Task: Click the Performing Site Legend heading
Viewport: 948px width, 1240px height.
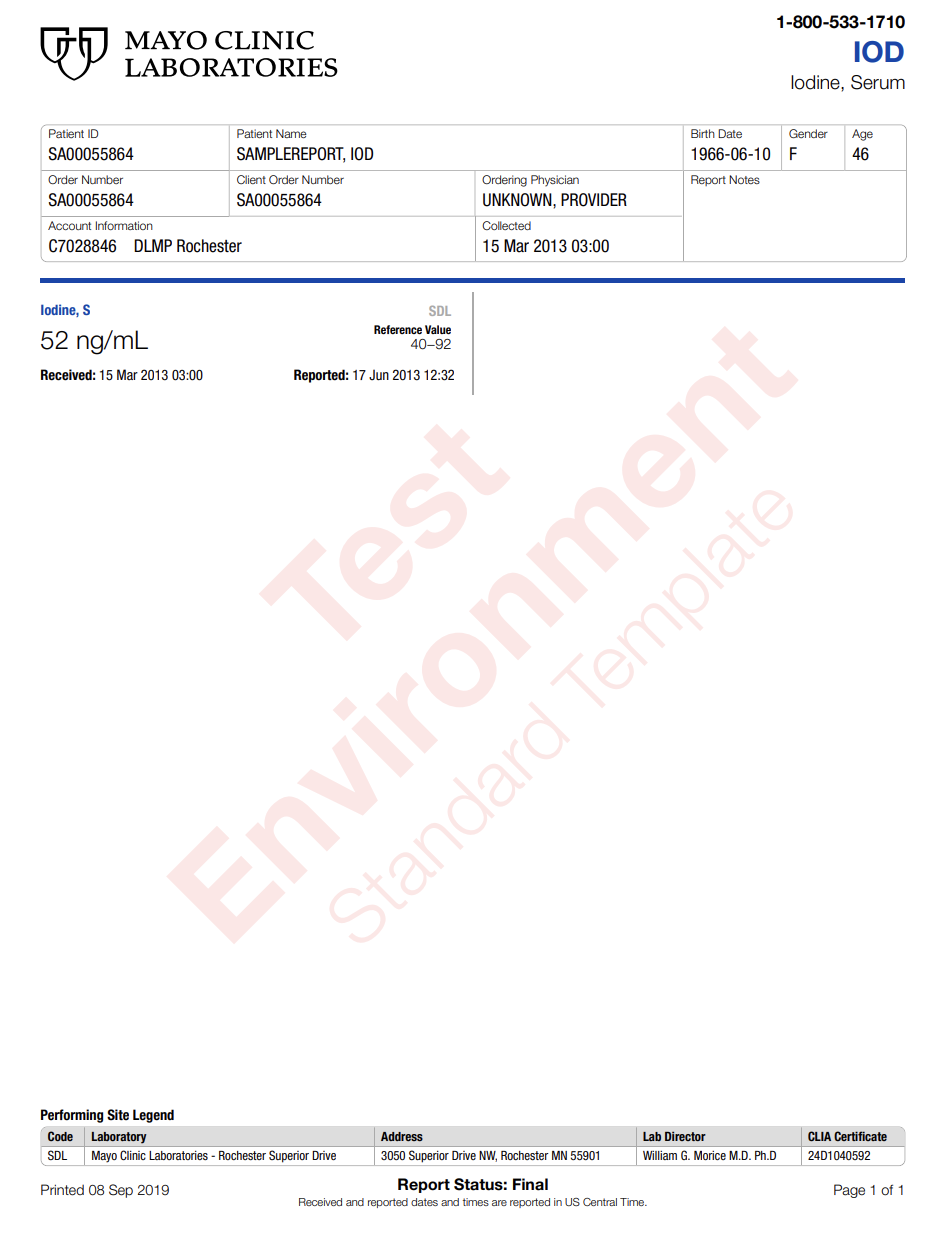Action: point(107,1115)
